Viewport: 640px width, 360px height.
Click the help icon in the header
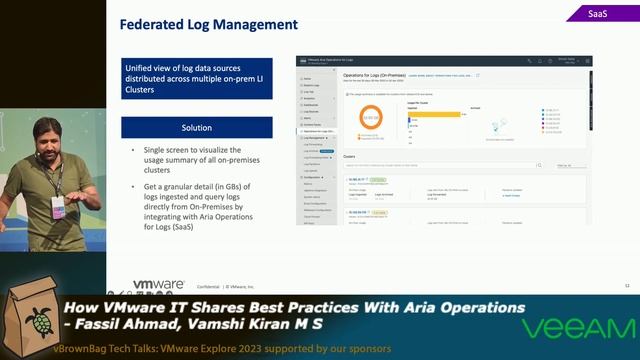550,61
